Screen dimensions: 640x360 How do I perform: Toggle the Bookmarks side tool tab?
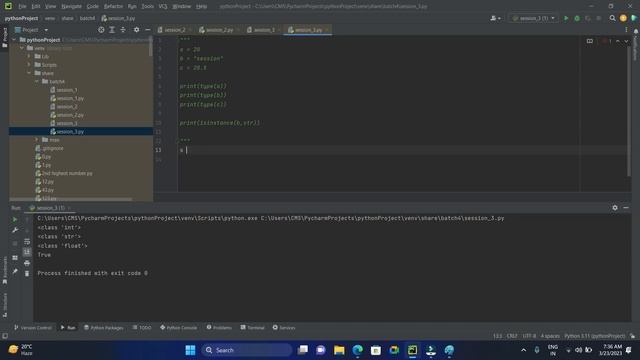coord(4,270)
